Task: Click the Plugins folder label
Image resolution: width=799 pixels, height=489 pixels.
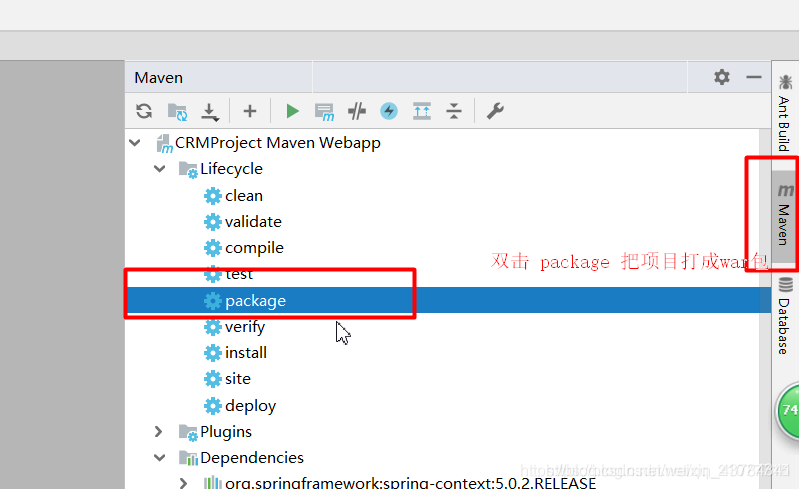Action: [x=226, y=432]
